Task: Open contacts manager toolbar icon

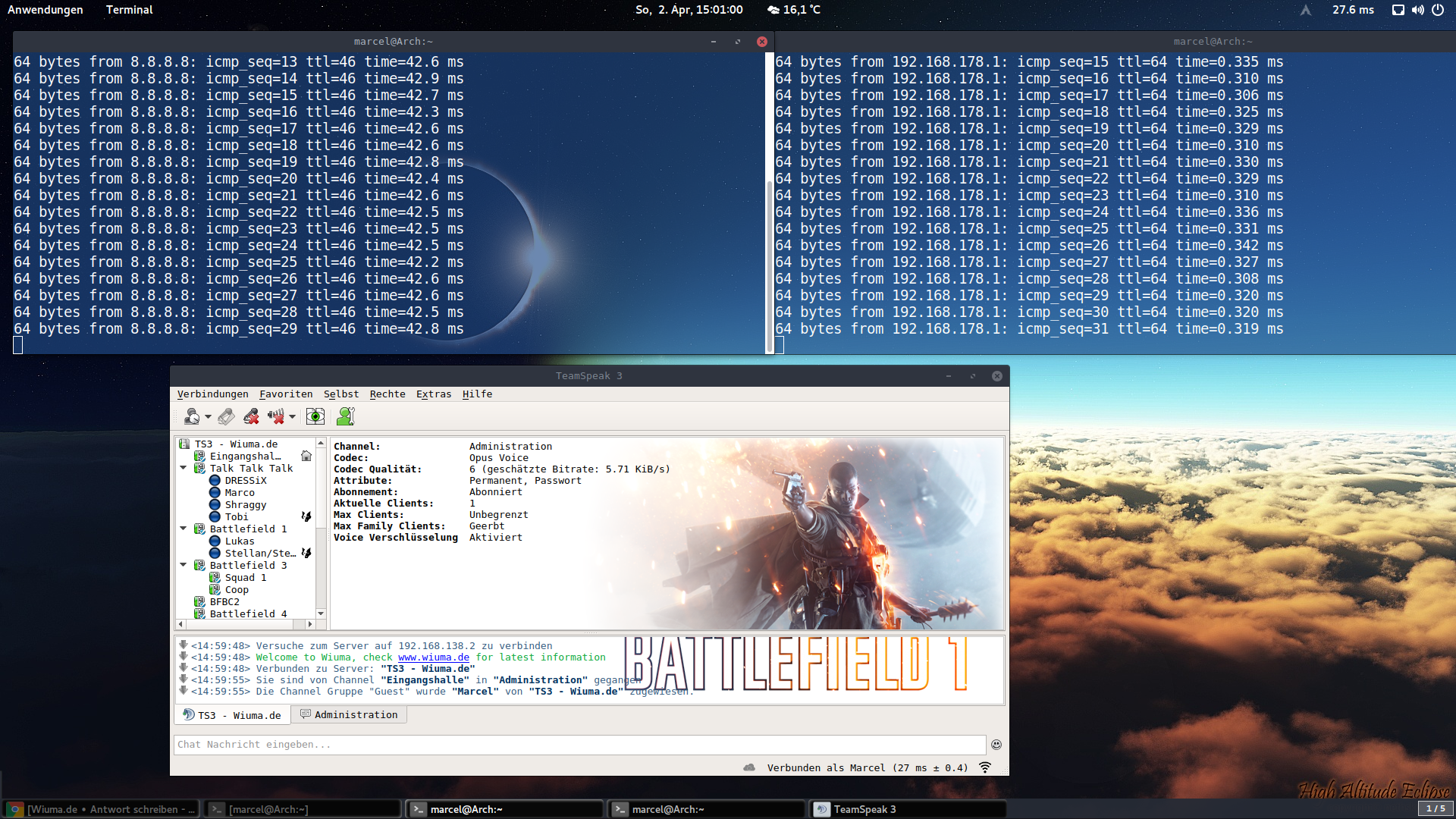Action: pyautogui.click(x=346, y=416)
